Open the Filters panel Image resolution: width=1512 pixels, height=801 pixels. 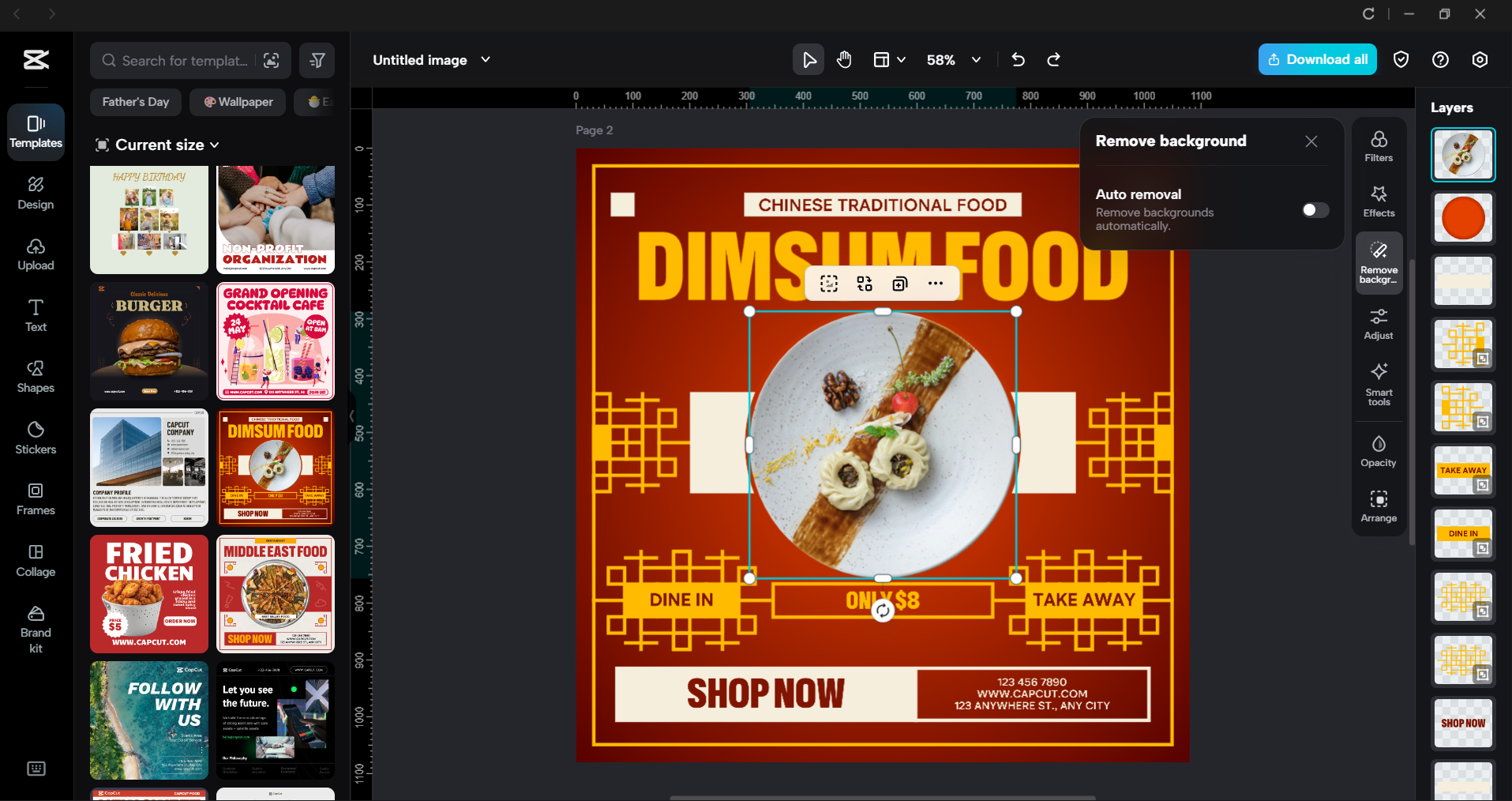click(1379, 145)
